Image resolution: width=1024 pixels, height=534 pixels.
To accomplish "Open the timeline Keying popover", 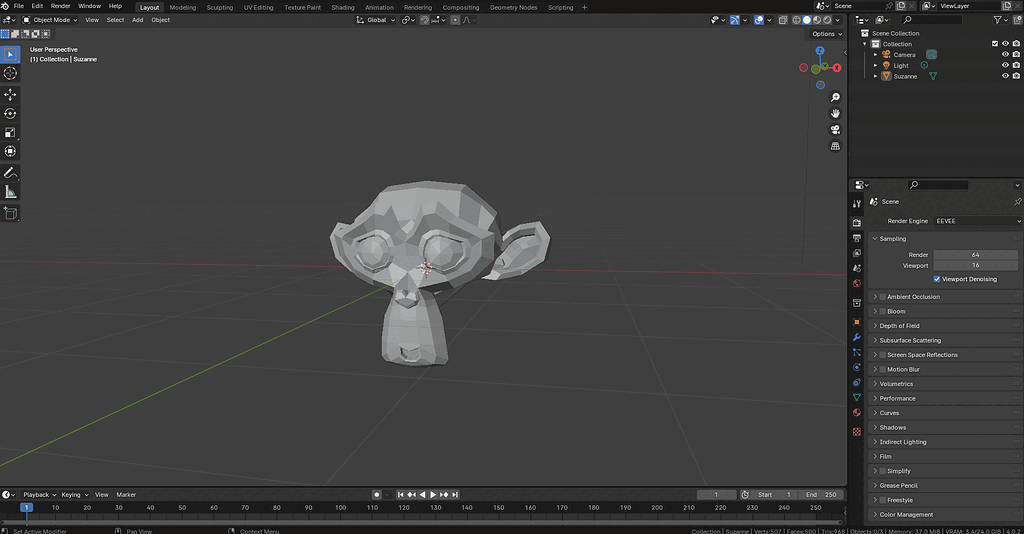I will point(74,495).
